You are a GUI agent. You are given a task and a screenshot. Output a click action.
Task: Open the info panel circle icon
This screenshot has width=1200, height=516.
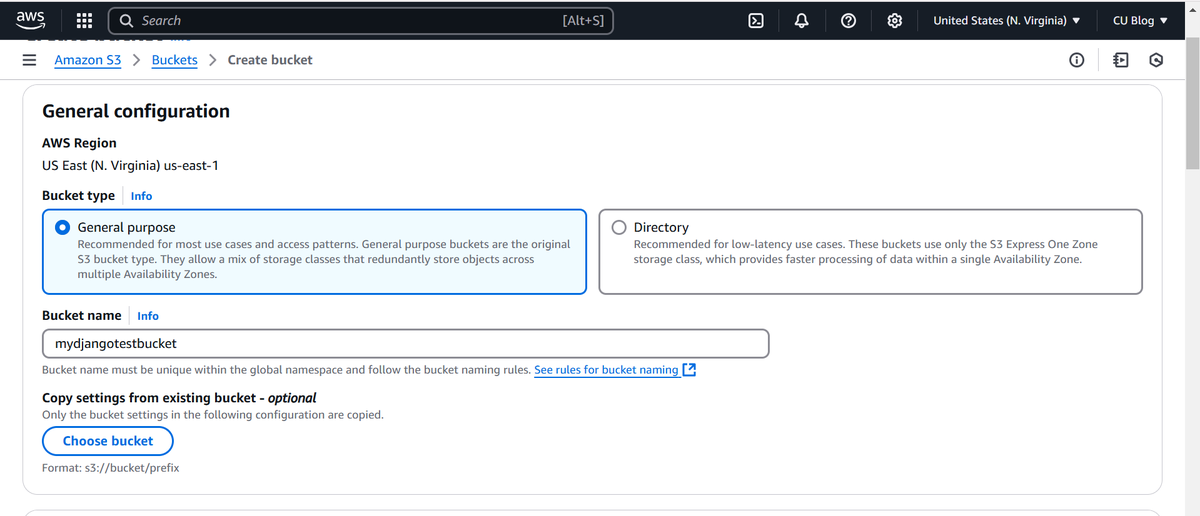(x=1076, y=60)
